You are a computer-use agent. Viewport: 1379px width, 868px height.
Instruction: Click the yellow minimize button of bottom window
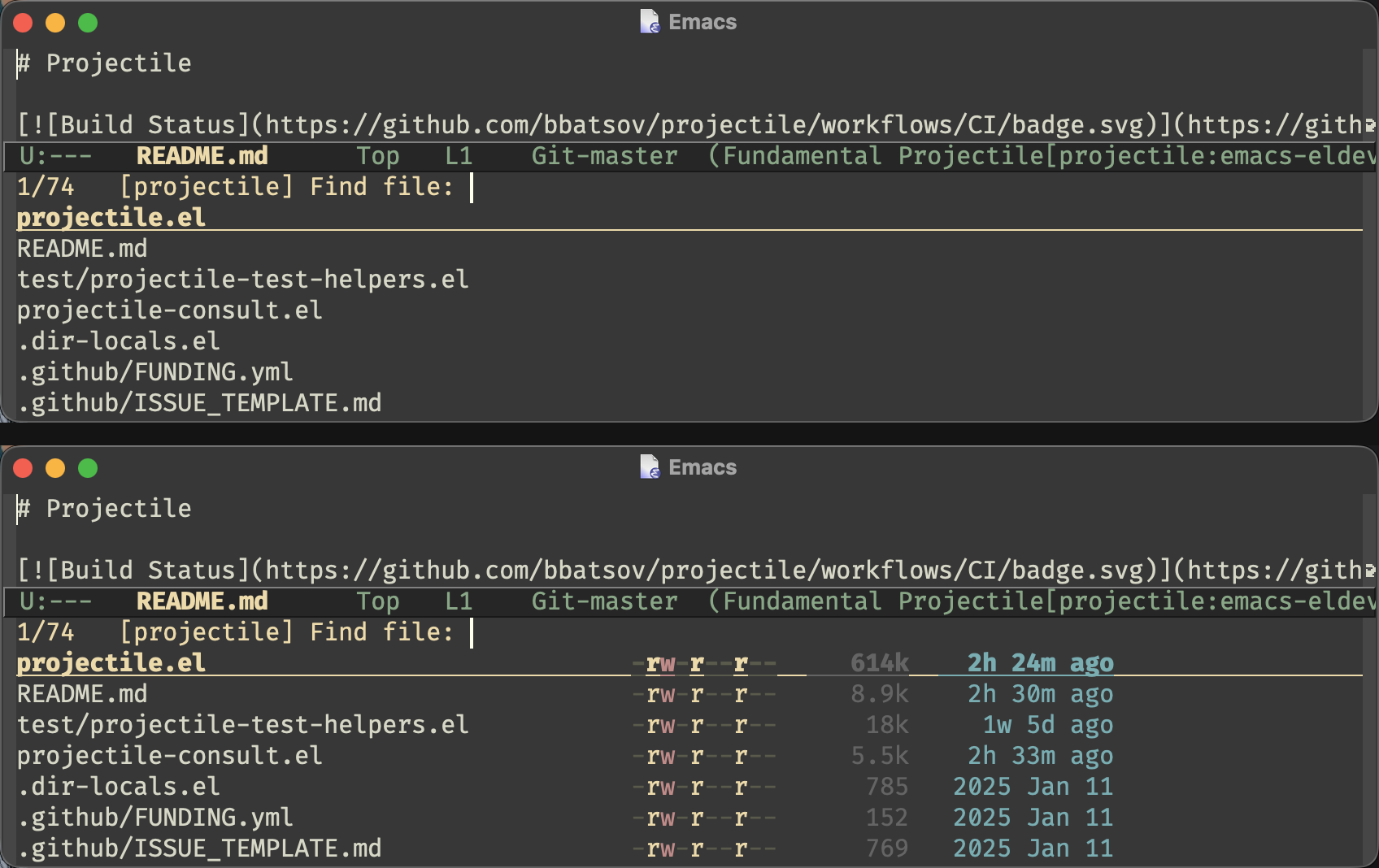click(55, 468)
